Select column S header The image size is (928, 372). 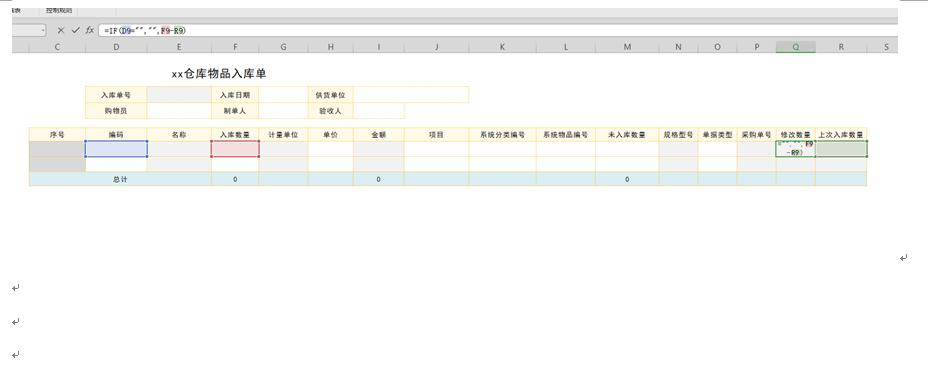(887, 47)
